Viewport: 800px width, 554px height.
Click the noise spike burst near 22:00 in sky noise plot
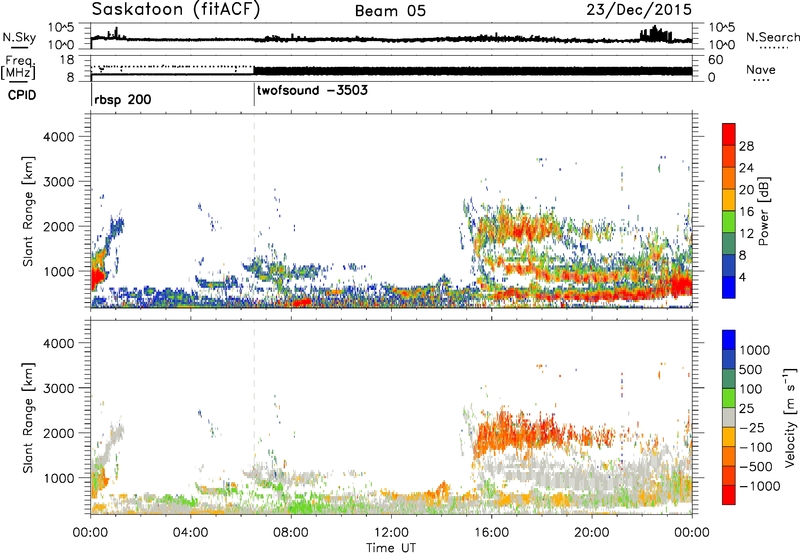[x=656, y=35]
